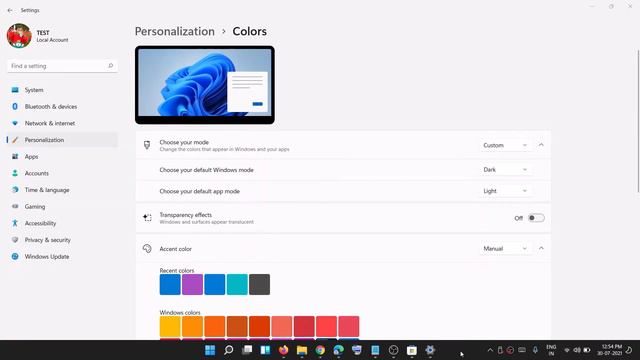
Task: Select Personalization in the sidebar
Action: tap(62, 140)
